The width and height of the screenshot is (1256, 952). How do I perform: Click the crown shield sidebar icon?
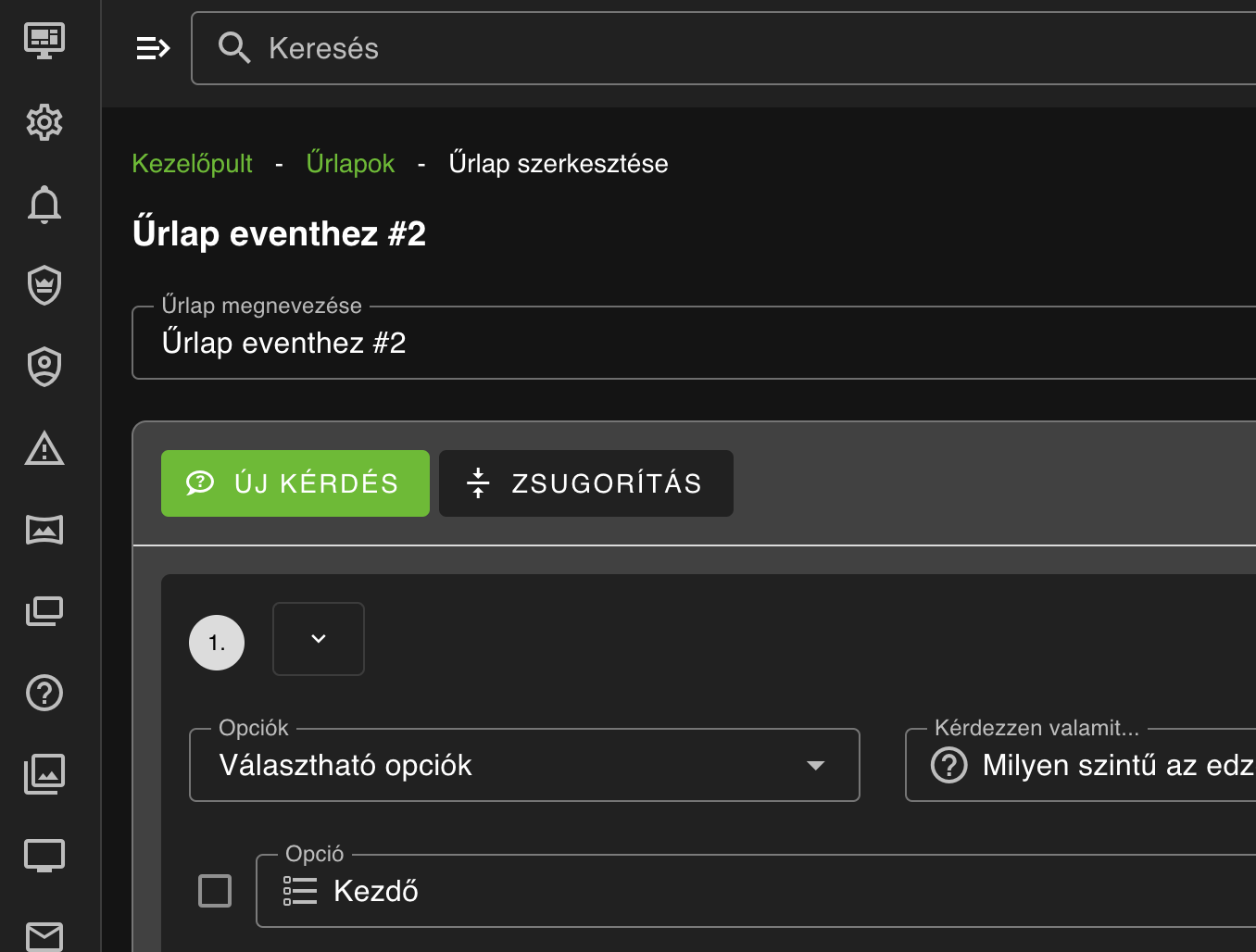[x=44, y=285]
